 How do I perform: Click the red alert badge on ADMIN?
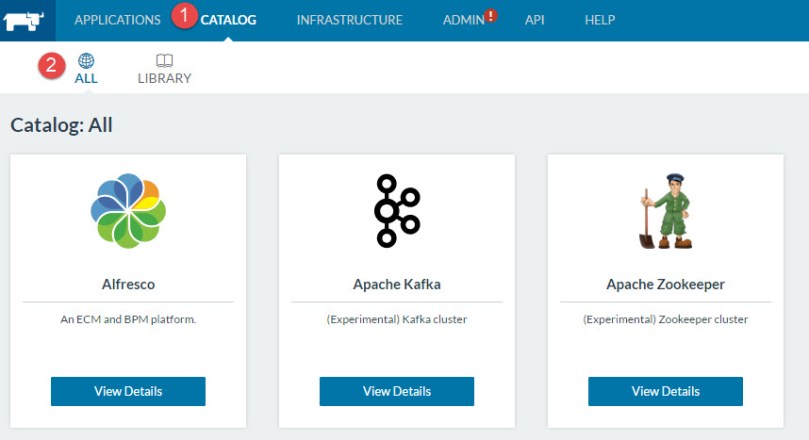pos(491,15)
